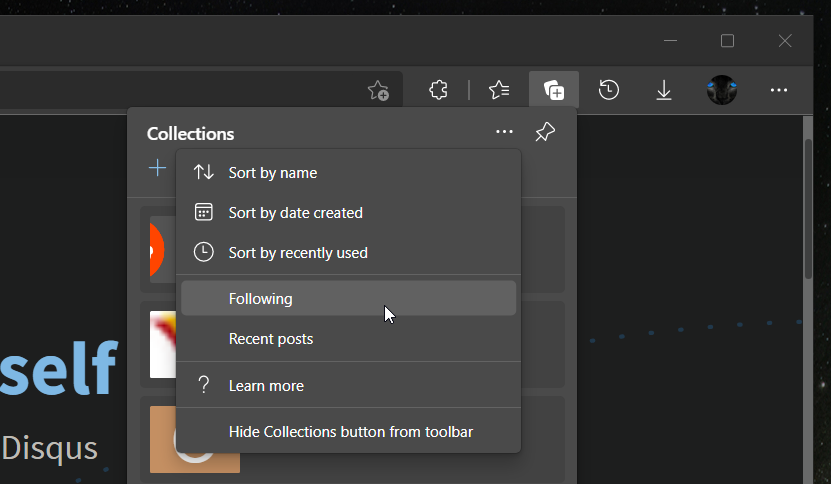Hide Collections button from toolbar

(350, 432)
